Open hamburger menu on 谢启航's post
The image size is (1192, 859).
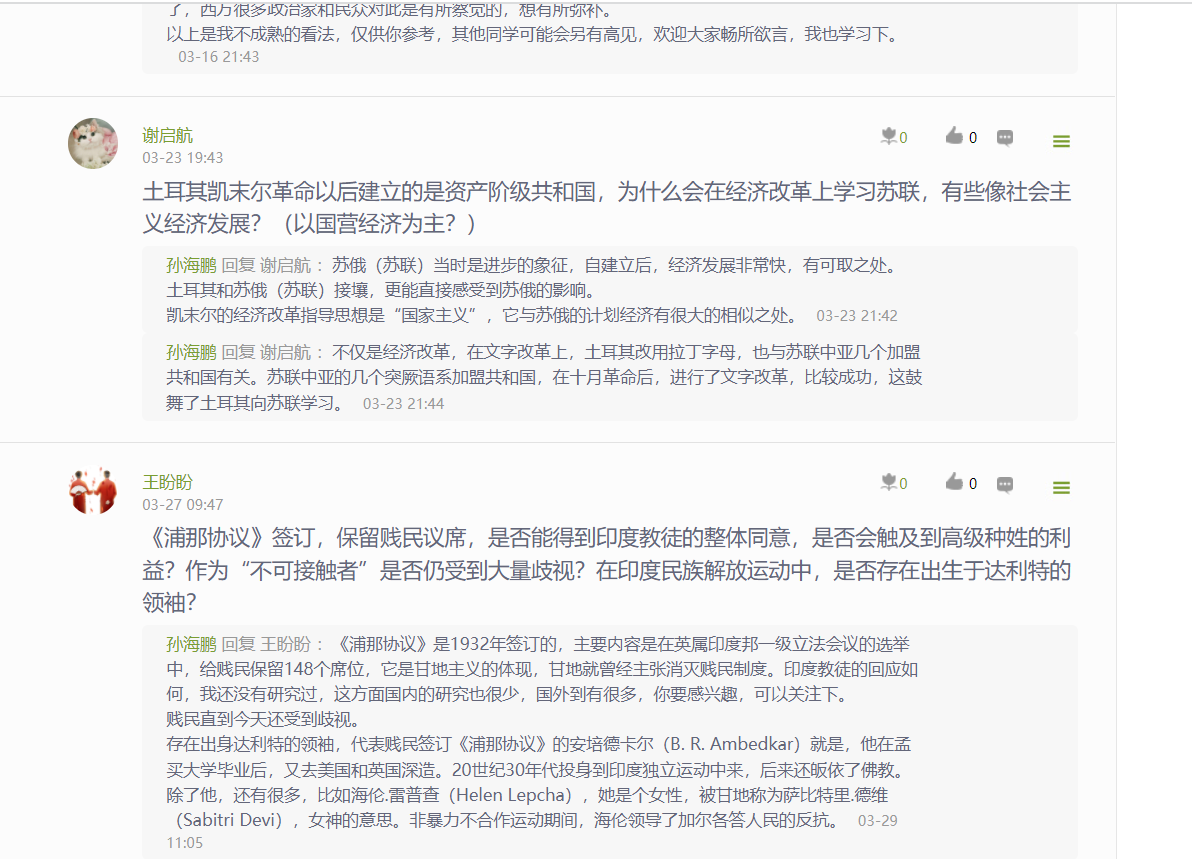pos(1061,142)
